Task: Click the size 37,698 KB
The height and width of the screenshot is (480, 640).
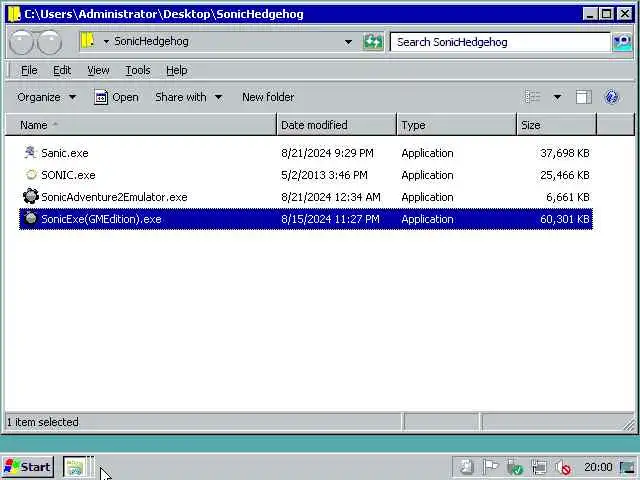Action: pyautogui.click(x=564, y=153)
